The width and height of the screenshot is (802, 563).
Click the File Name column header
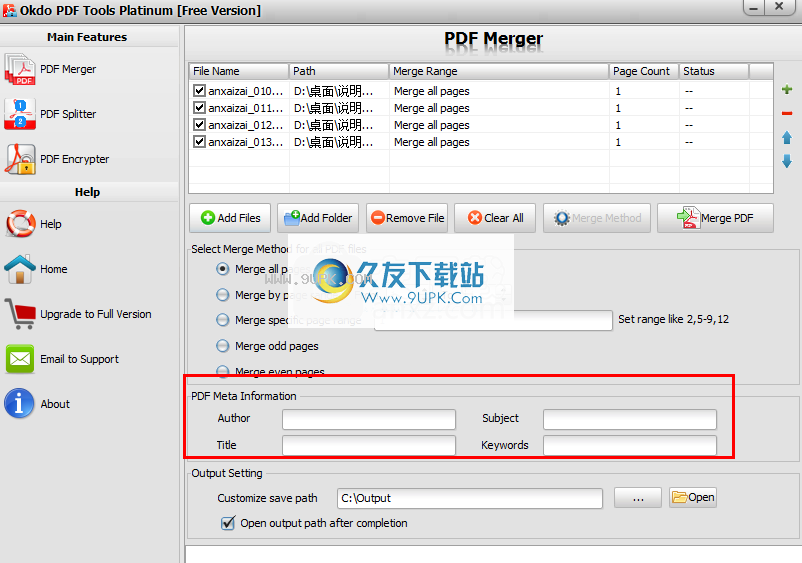tap(239, 71)
